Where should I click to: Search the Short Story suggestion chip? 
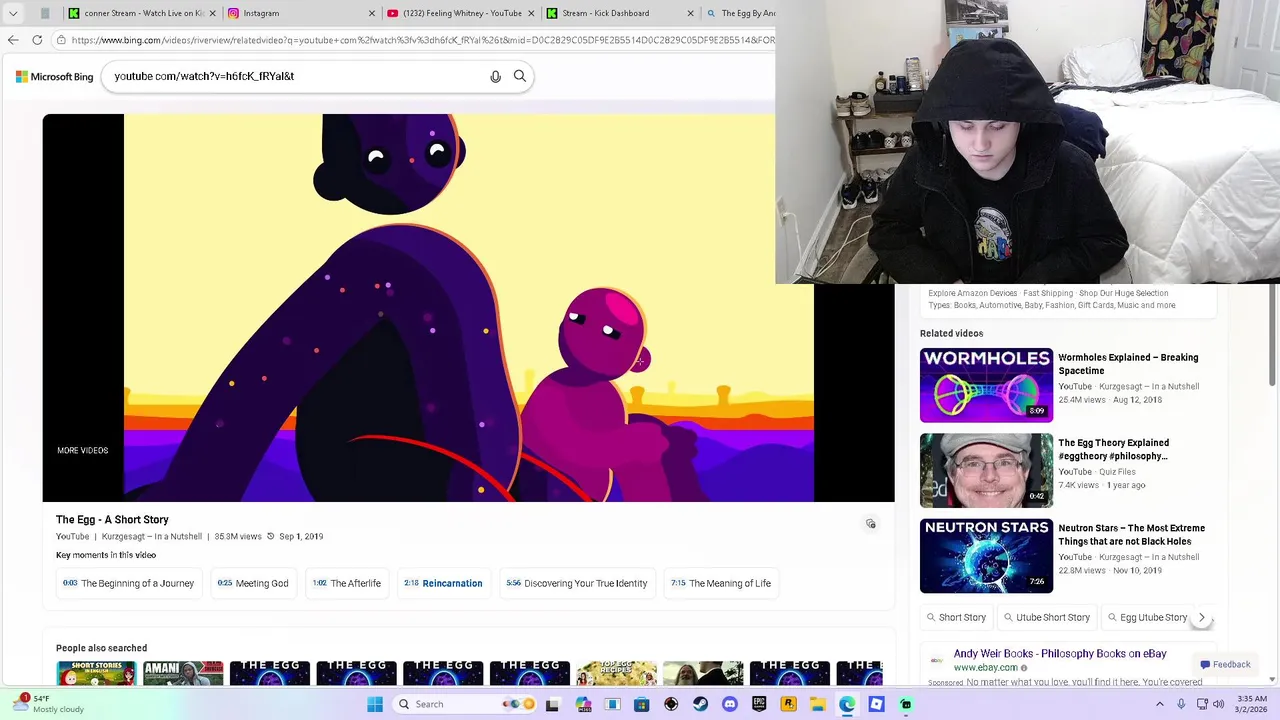point(956,617)
